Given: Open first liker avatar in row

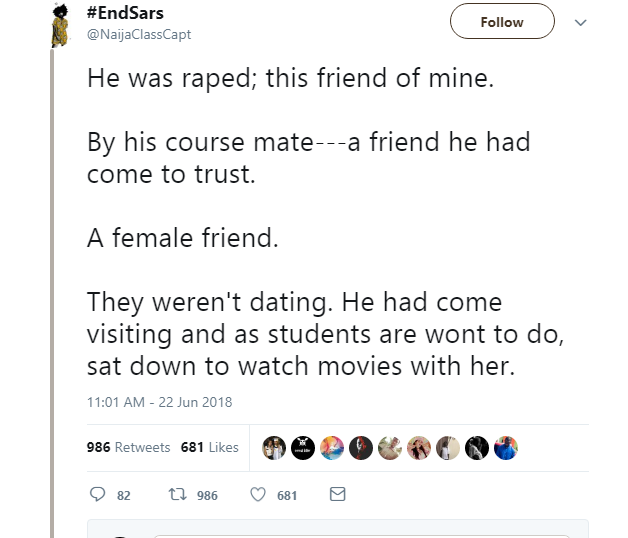Looking at the screenshot, I should pyautogui.click(x=274, y=447).
